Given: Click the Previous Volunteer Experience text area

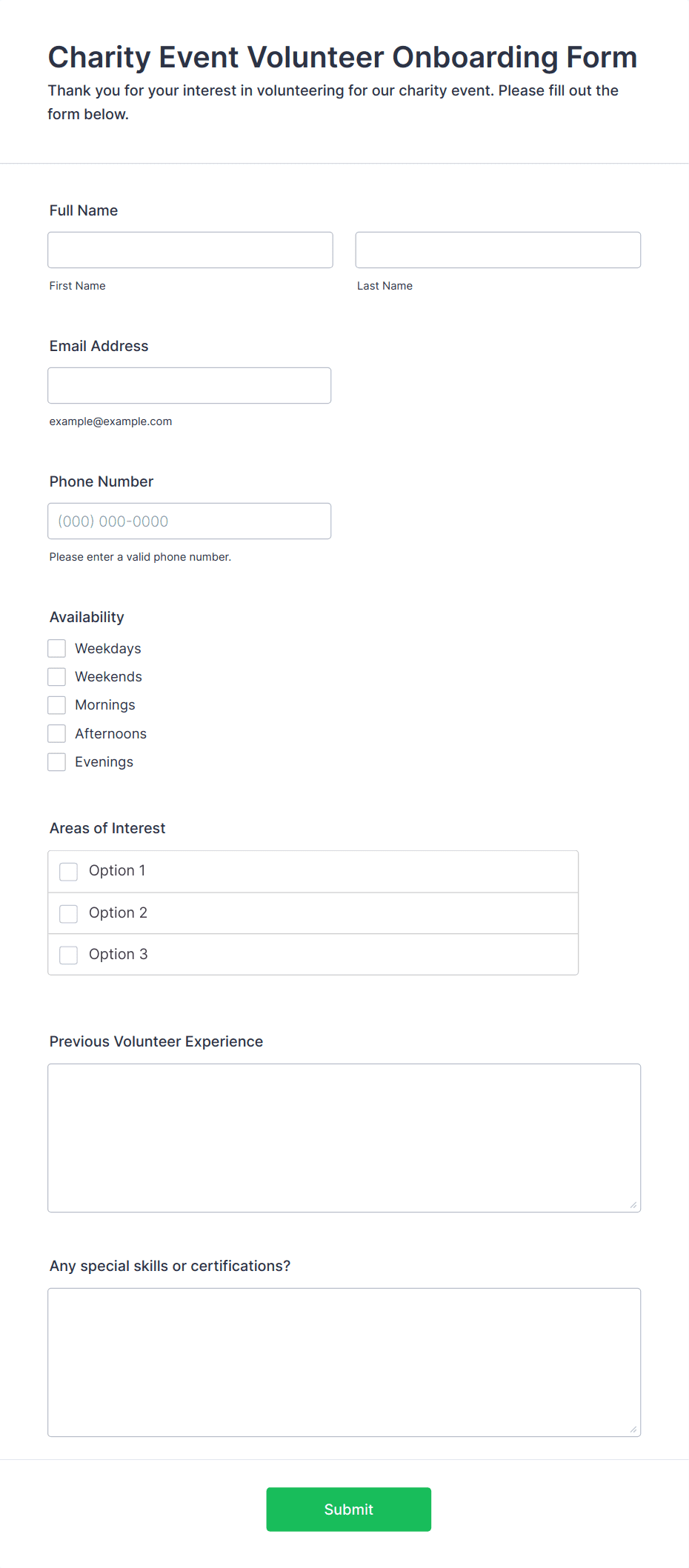Looking at the screenshot, I should 344,1138.
